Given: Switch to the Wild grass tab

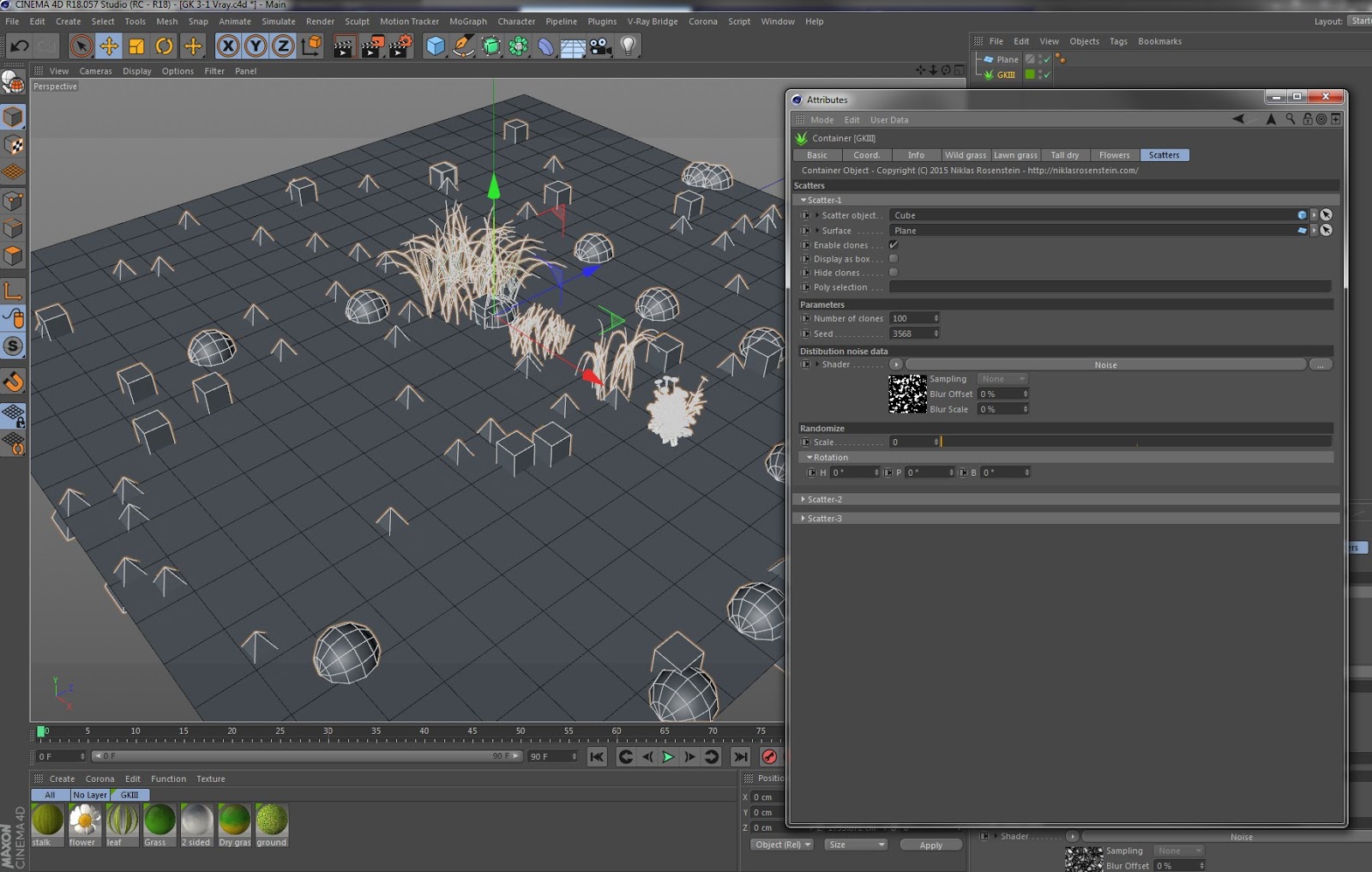Looking at the screenshot, I should pos(966,155).
